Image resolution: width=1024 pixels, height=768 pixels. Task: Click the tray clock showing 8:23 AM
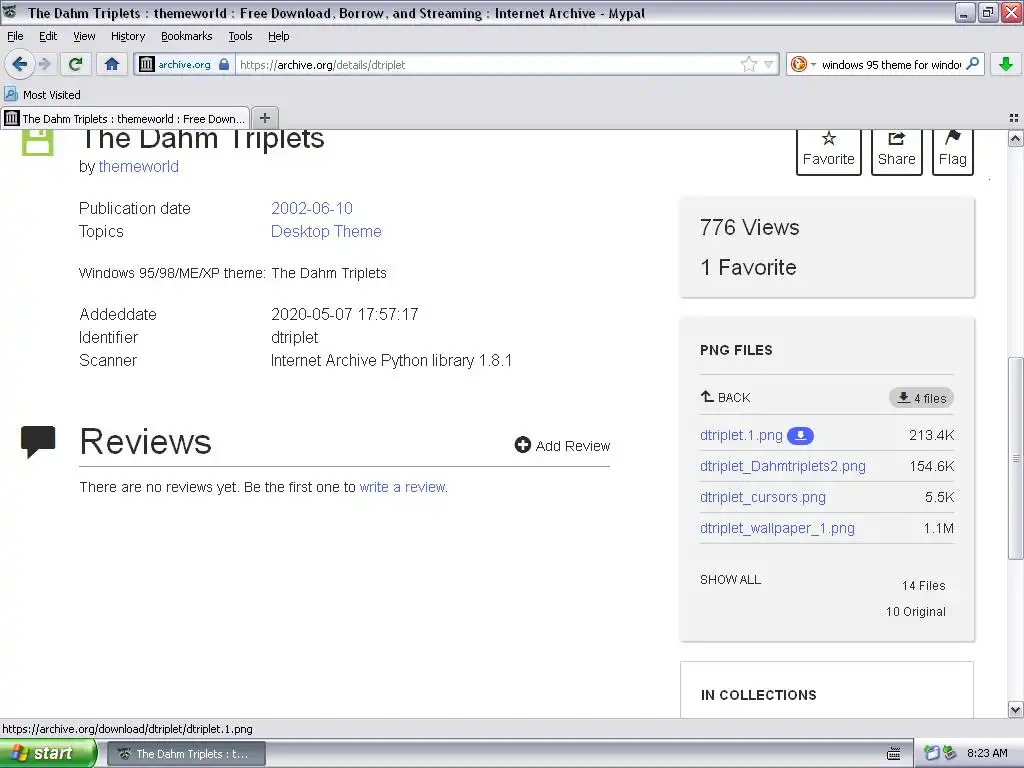click(987, 753)
